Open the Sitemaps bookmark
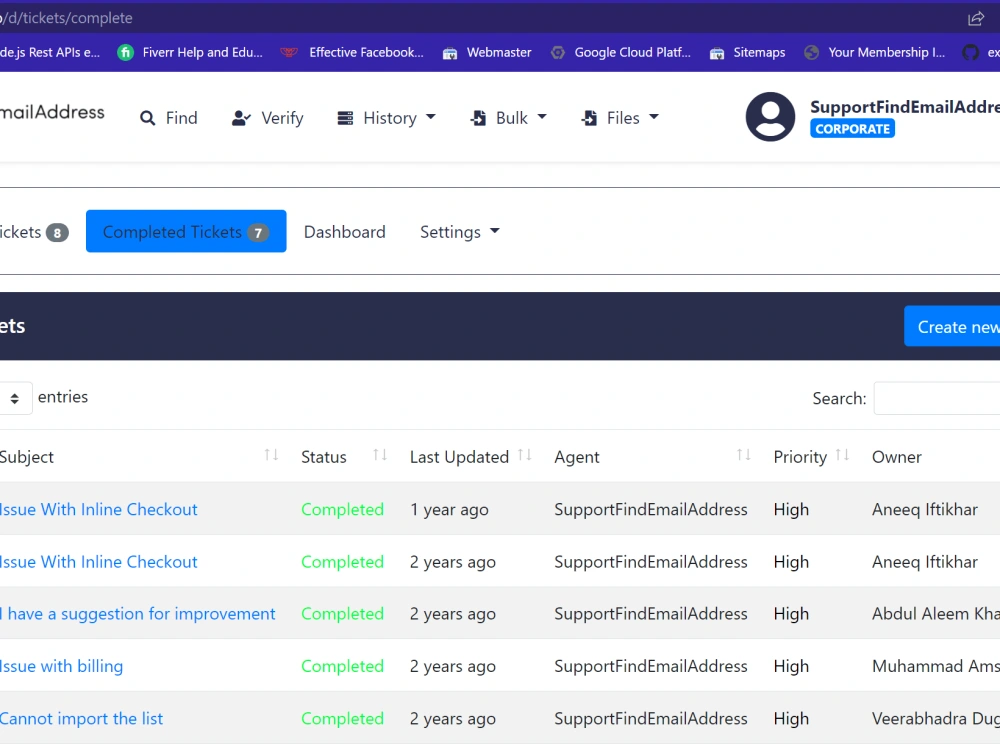Viewport: 1000px width, 750px height. (x=747, y=52)
